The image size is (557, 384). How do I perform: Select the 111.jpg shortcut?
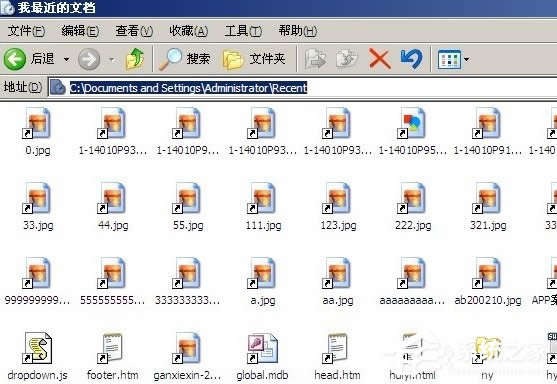[x=263, y=207]
